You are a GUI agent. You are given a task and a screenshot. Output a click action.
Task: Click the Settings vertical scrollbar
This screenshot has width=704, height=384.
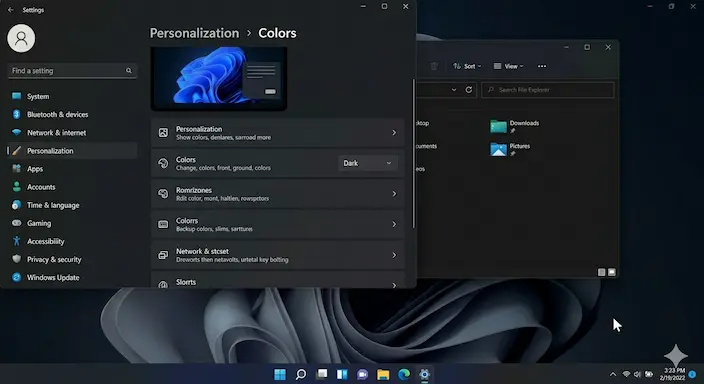tap(413, 153)
